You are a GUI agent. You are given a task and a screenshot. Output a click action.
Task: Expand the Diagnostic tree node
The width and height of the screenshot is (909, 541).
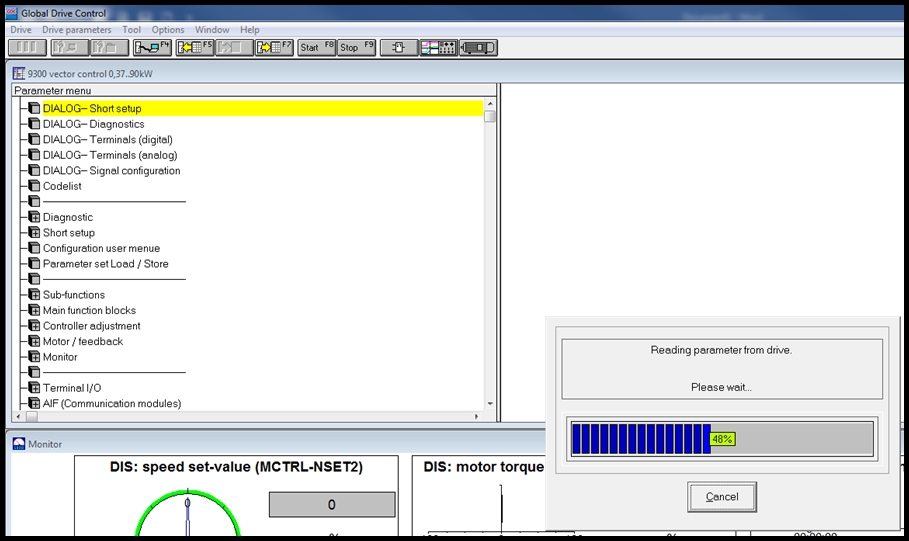coord(34,217)
